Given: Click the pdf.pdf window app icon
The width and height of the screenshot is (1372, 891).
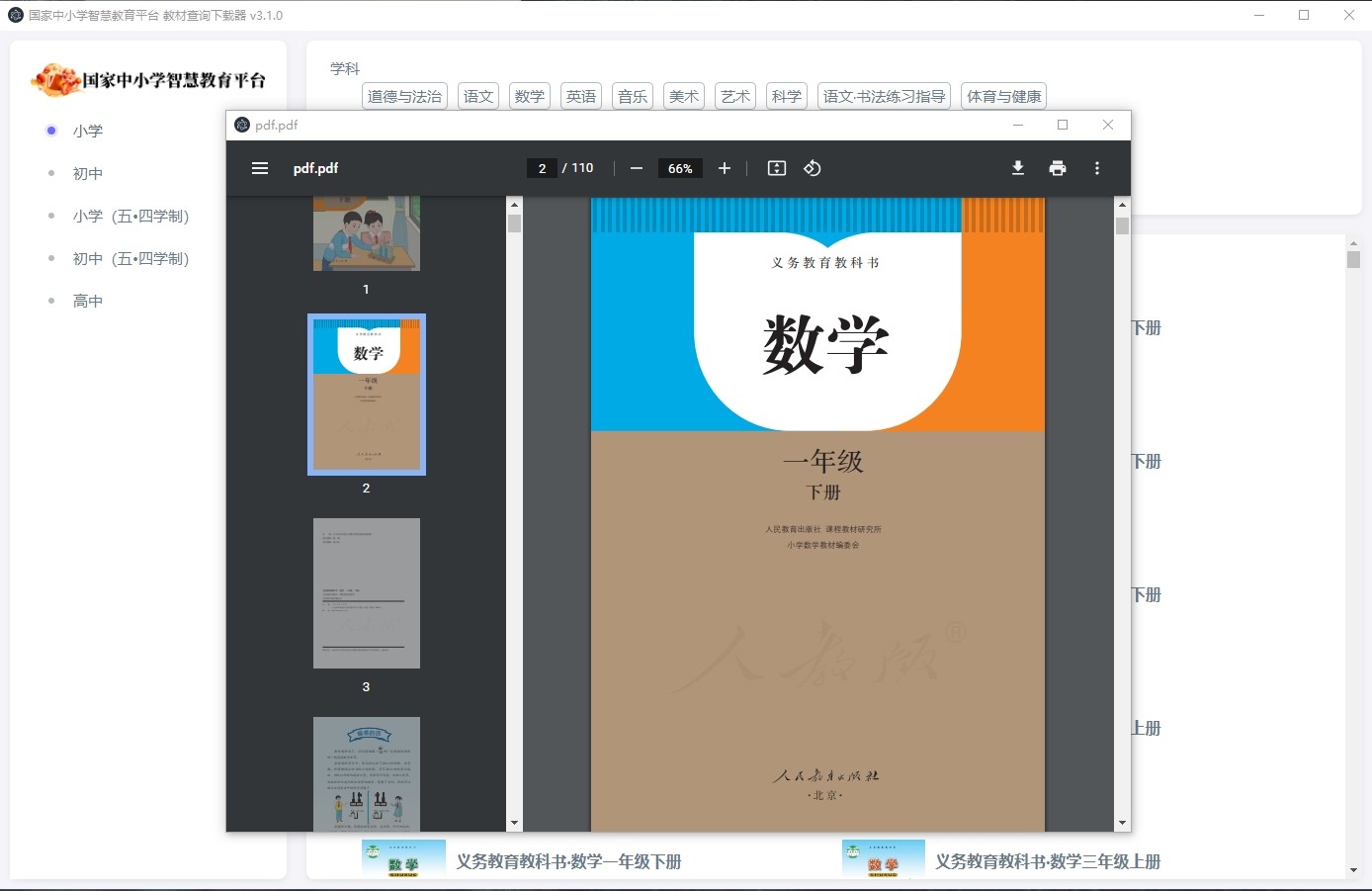Looking at the screenshot, I should point(242,125).
